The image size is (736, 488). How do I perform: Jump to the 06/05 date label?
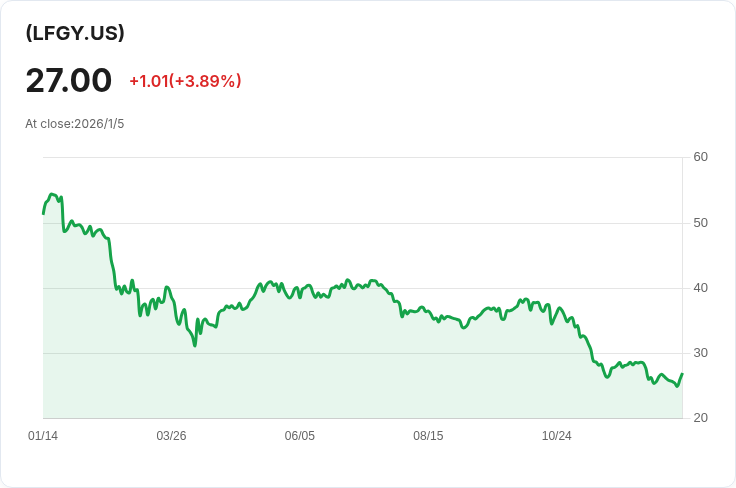pos(300,436)
